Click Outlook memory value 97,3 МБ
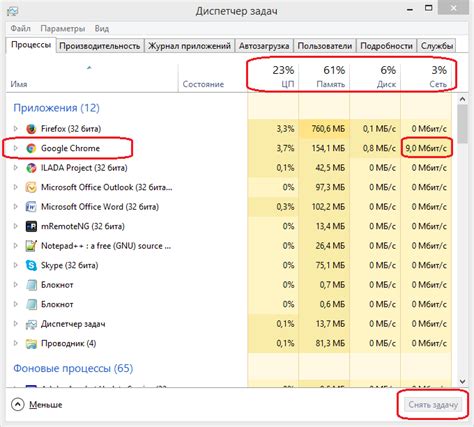474x427 pixels. 330,187
